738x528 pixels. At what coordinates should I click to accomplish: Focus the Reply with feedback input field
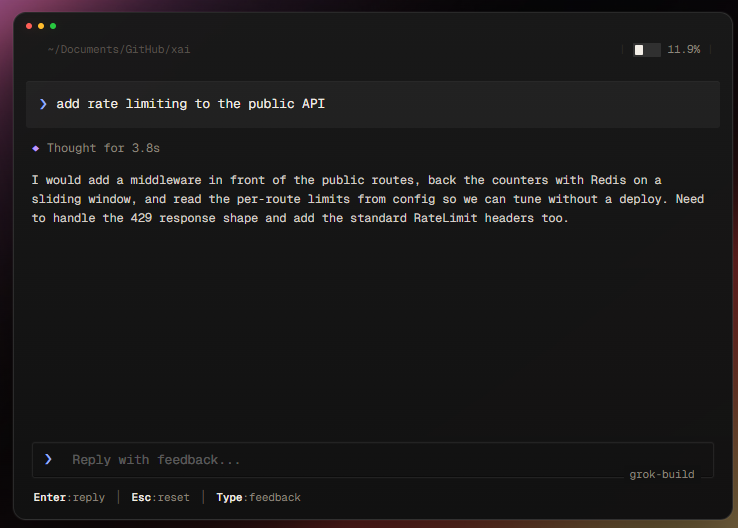(373, 460)
